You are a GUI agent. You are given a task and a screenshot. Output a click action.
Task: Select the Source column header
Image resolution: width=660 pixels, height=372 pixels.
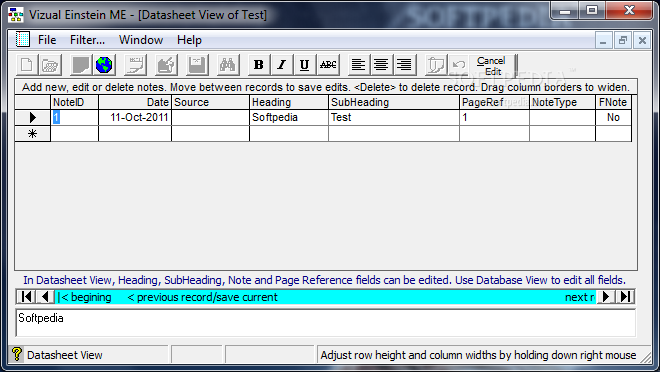point(210,102)
